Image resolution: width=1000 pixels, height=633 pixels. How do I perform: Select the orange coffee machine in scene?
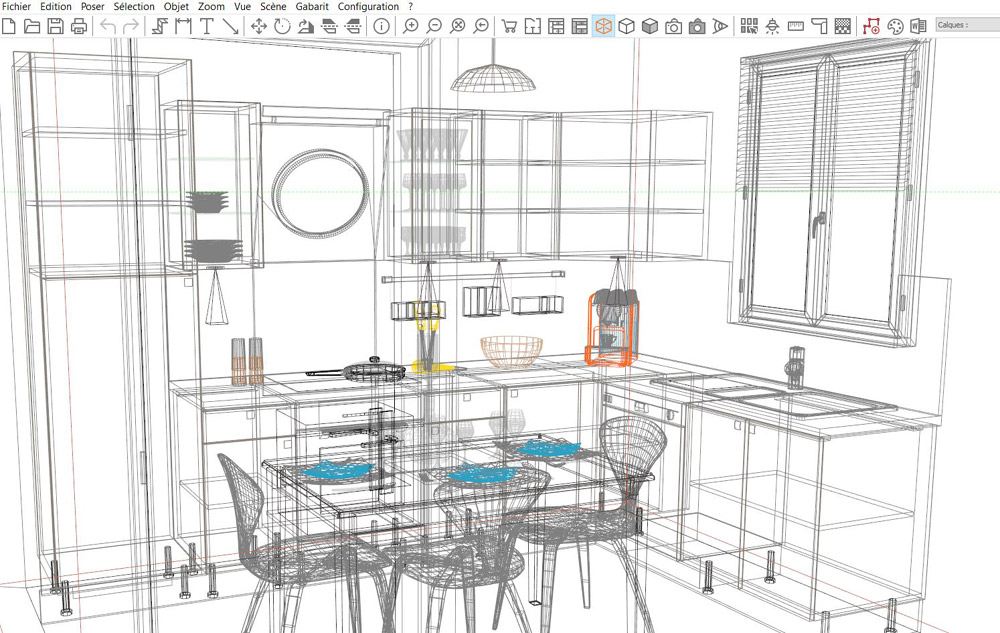610,325
